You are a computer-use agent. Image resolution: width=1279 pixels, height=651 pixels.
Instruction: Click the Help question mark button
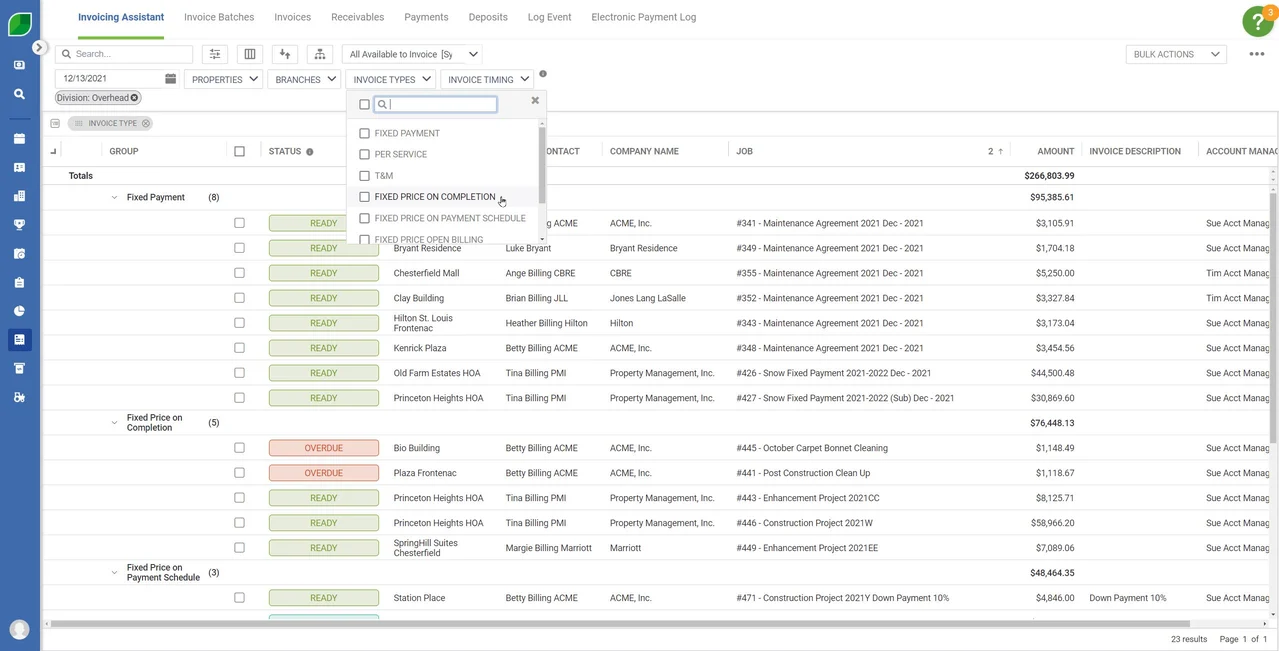click(1257, 20)
